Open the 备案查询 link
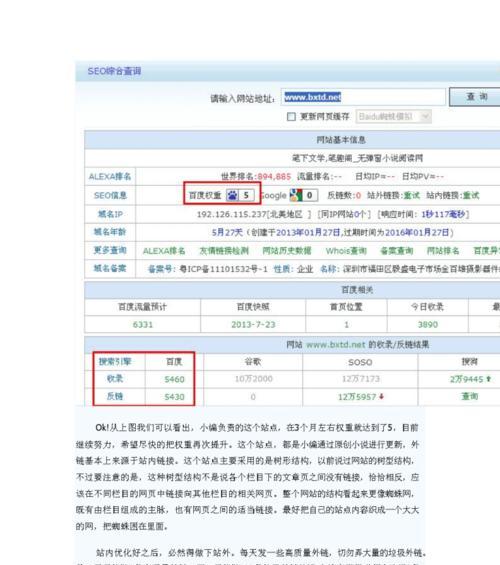Viewport: 500px width, 565px height. (397, 251)
